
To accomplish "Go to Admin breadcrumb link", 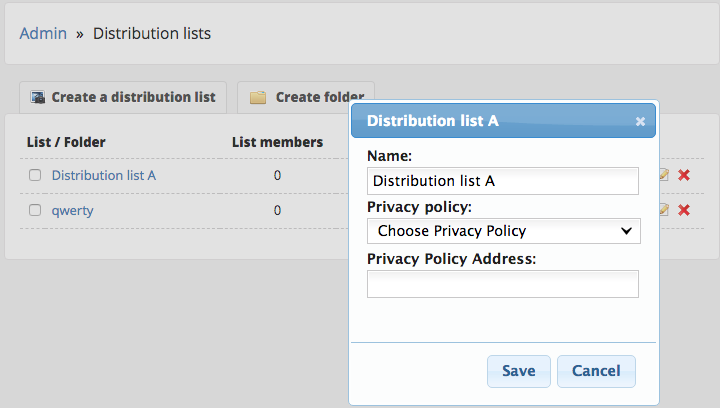I will pos(43,34).
